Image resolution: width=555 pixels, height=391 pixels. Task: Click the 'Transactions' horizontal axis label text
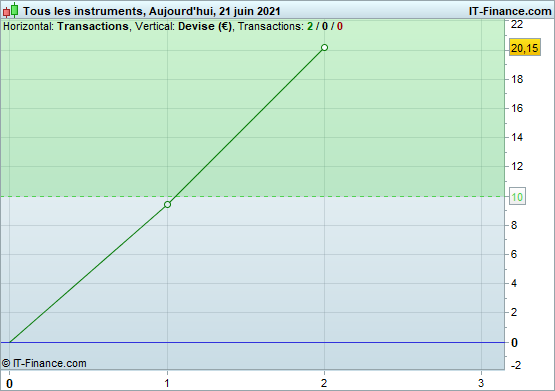[93, 27]
